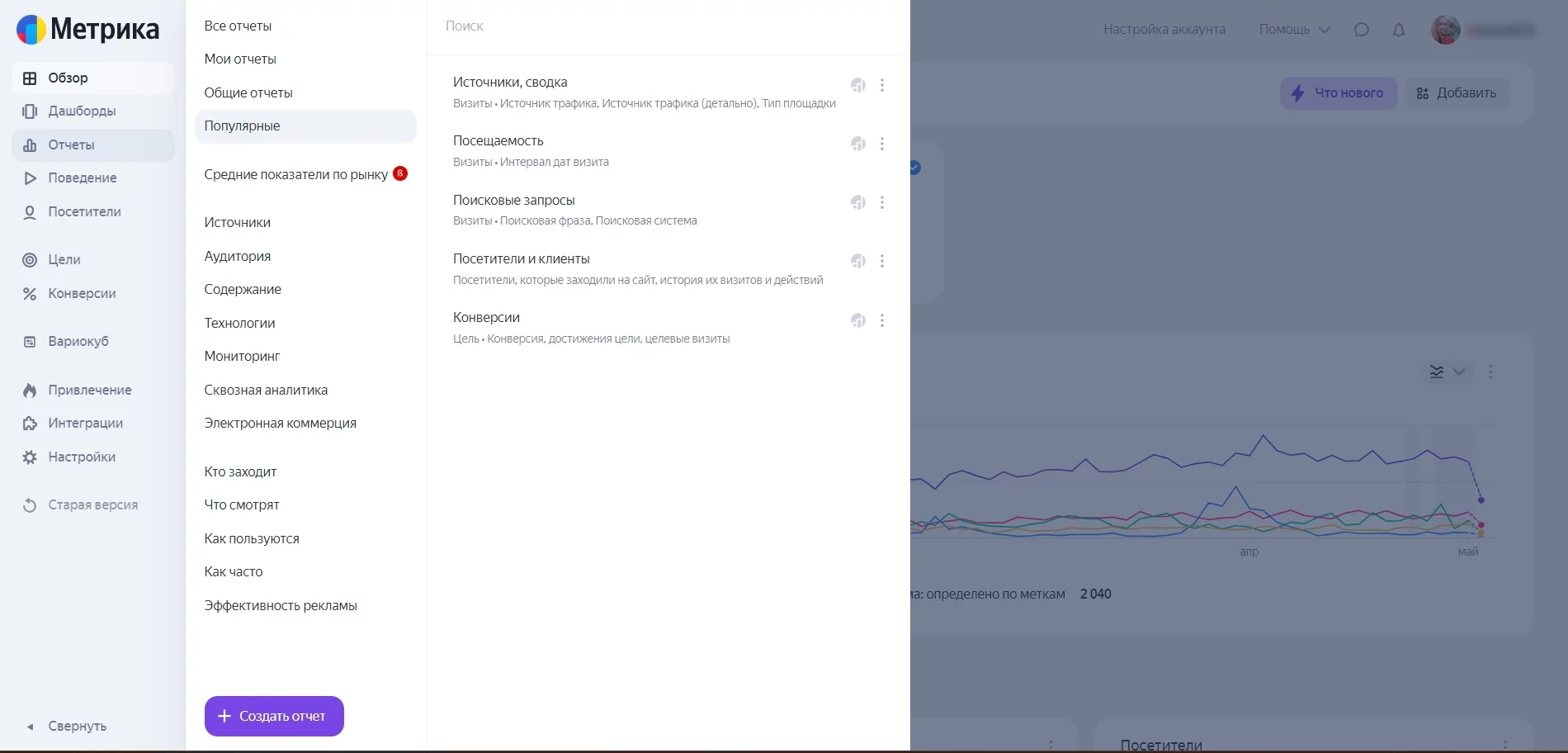Click the blue checkmark badge behind panel
Image resolution: width=1568 pixels, height=753 pixels.
[915, 168]
